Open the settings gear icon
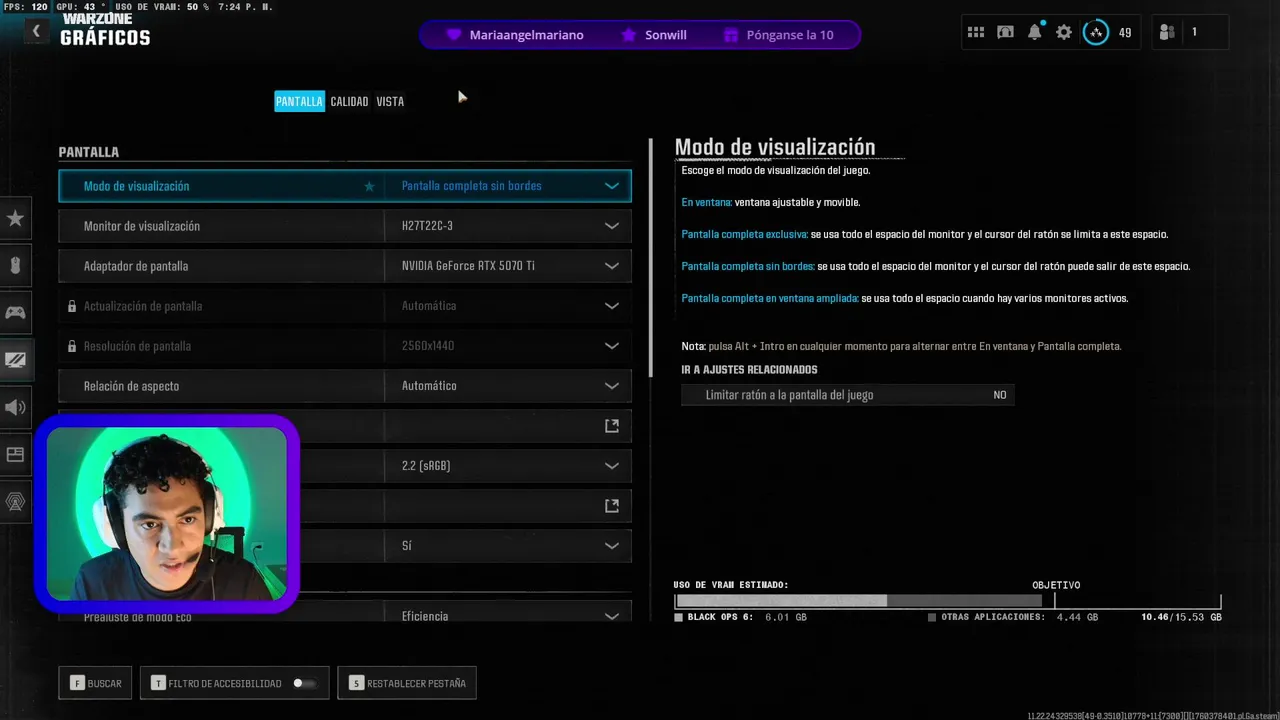Viewport: 1280px width, 720px height. click(x=1064, y=32)
